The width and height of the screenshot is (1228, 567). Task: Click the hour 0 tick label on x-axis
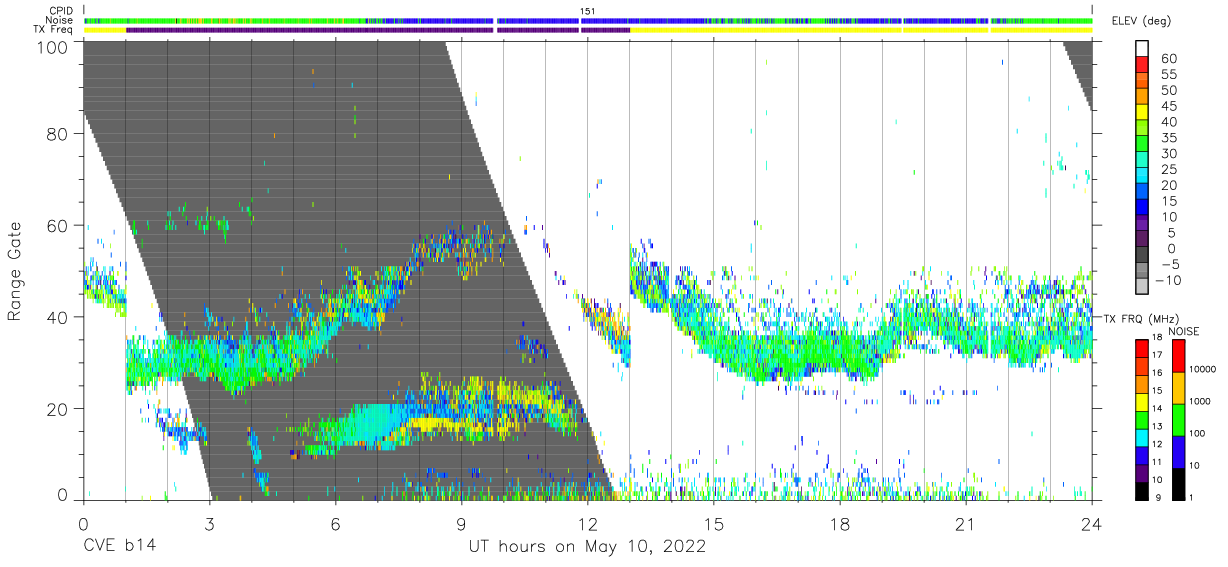[x=83, y=523]
